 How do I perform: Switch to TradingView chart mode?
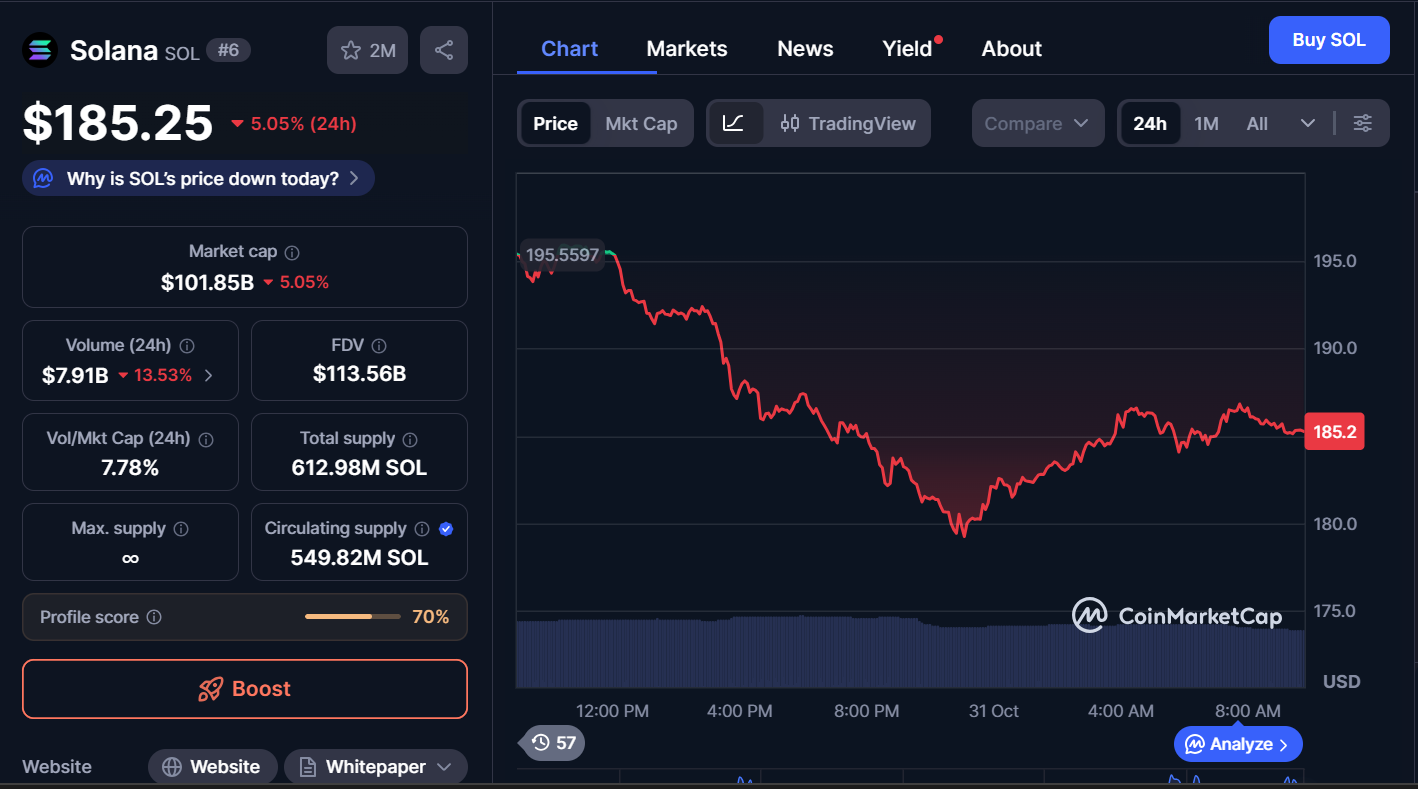pyautogui.click(x=848, y=123)
